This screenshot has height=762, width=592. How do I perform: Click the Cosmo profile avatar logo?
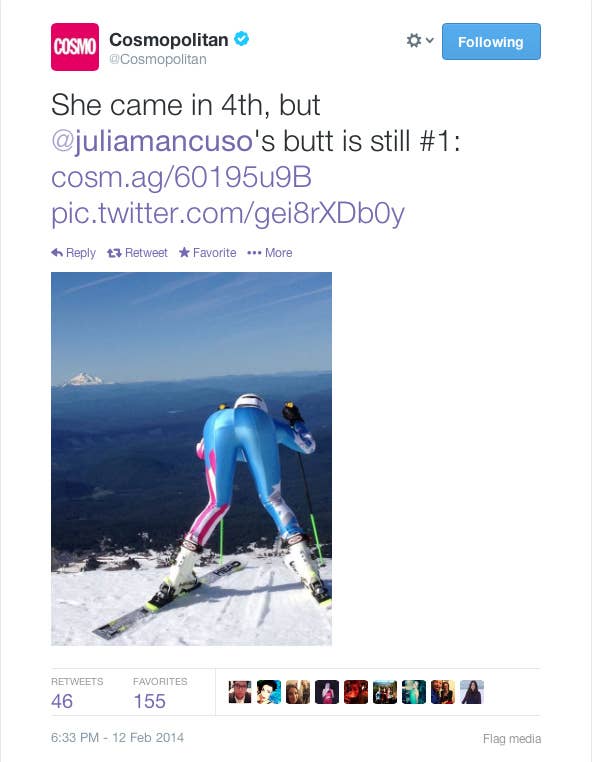[75, 47]
